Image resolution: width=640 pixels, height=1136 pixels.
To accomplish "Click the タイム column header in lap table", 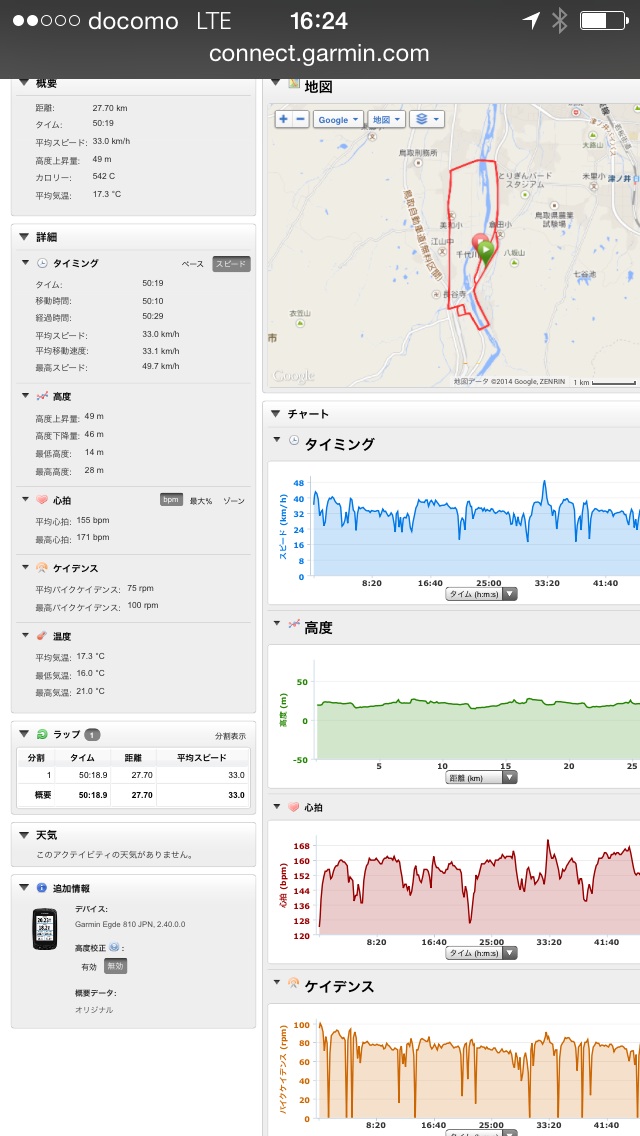I will point(81,758).
